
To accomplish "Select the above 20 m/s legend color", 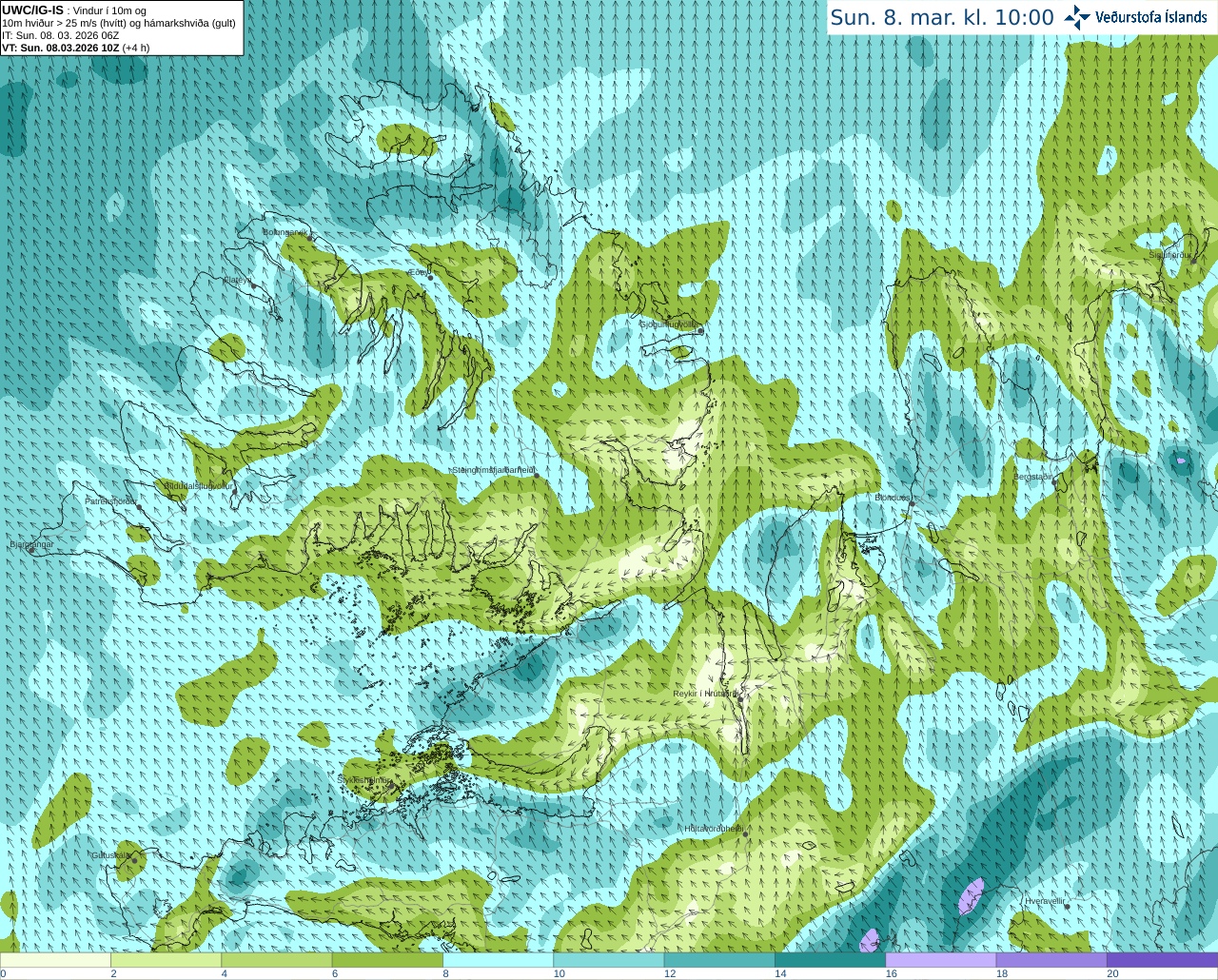I will click(x=1162, y=960).
